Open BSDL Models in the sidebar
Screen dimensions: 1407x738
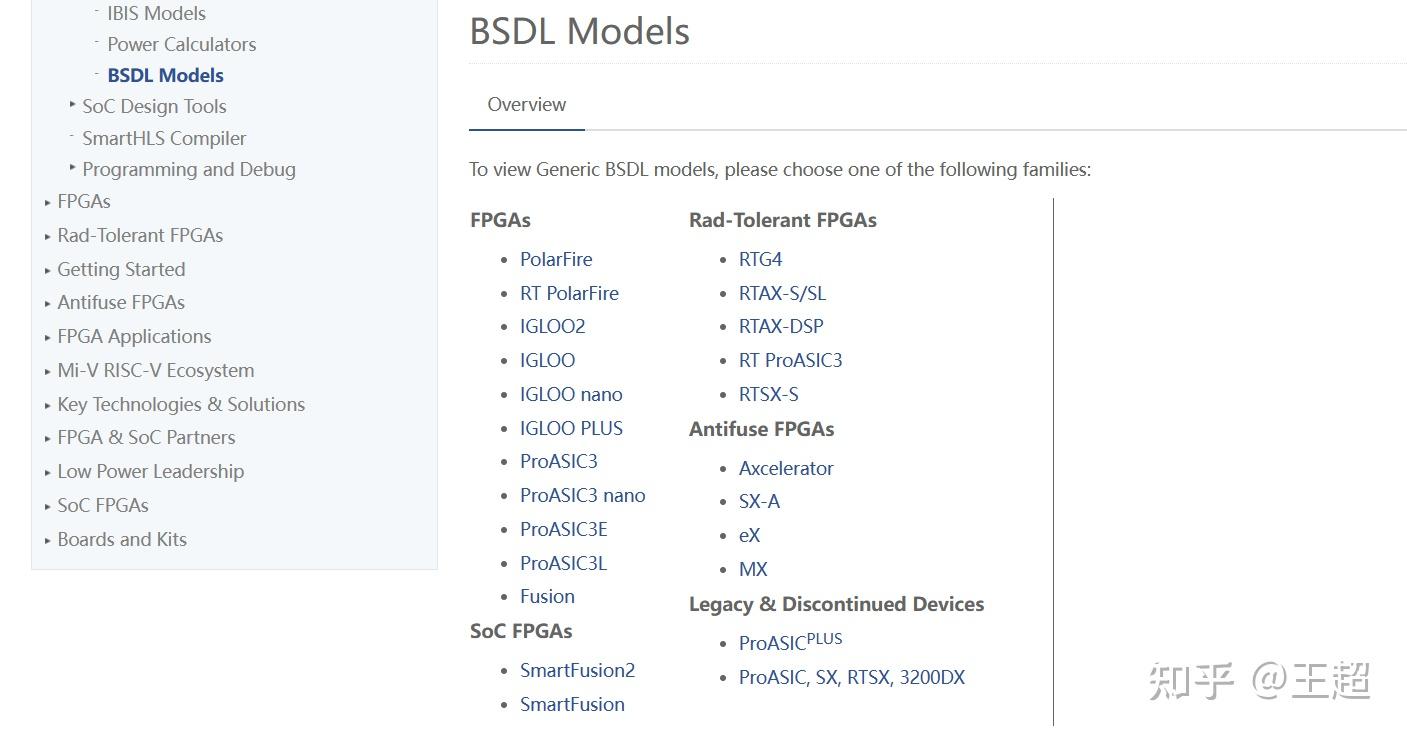pos(165,75)
